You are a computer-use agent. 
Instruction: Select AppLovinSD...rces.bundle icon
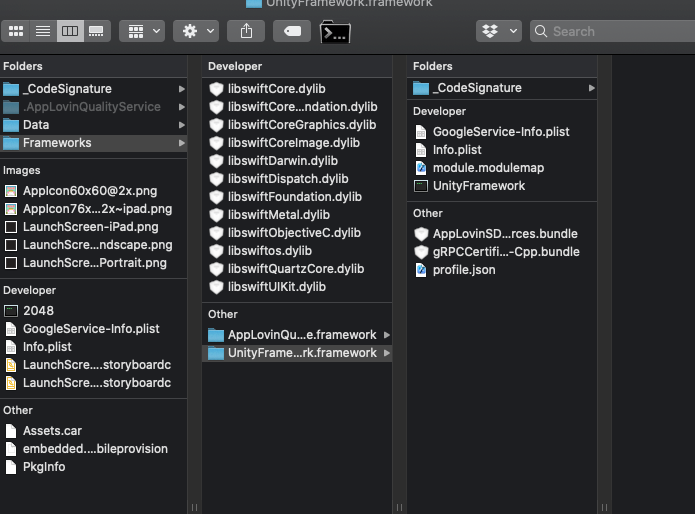pyautogui.click(x=421, y=234)
